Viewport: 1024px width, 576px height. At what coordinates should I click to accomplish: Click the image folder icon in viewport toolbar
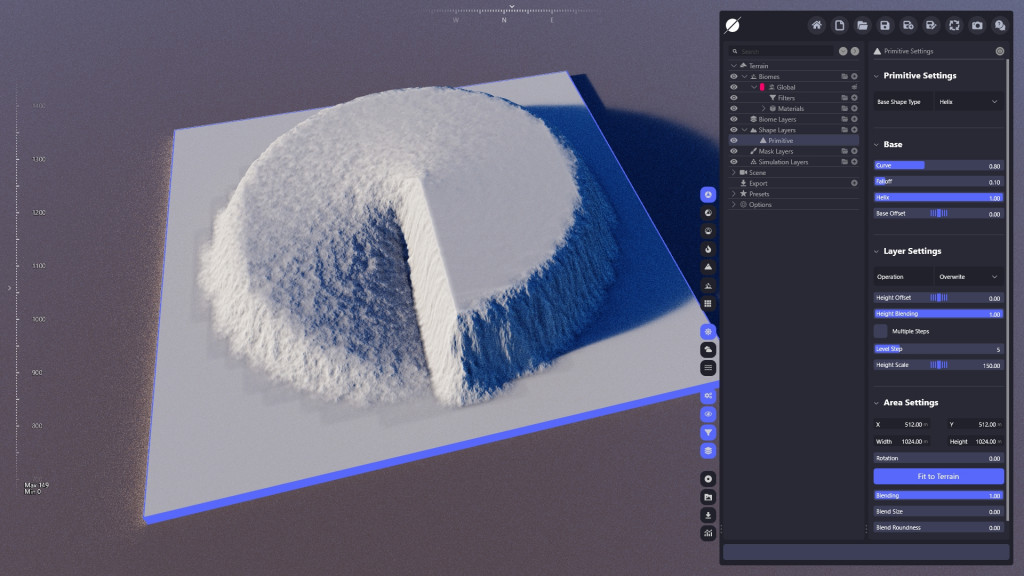[x=708, y=497]
